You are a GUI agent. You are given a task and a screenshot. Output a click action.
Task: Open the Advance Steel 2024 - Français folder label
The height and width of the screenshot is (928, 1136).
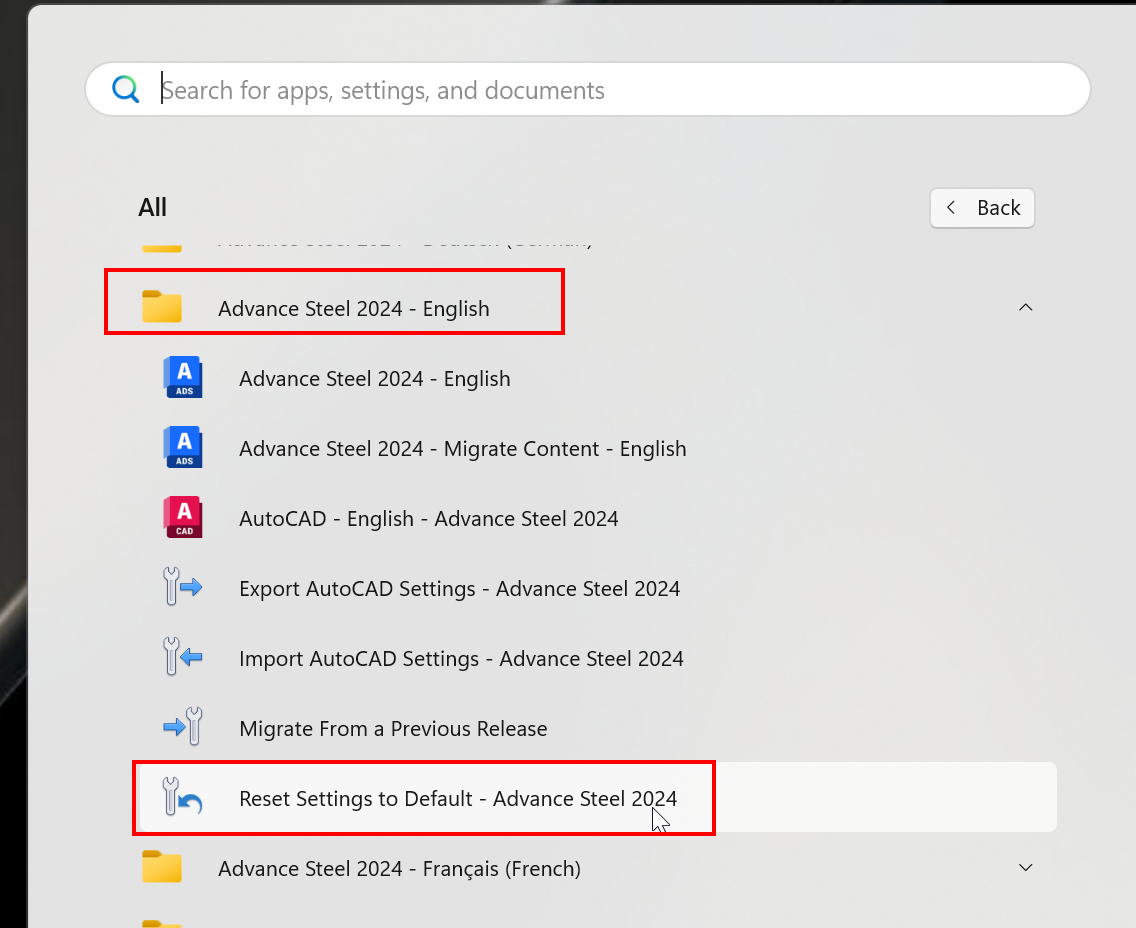(x=399, y=869)
